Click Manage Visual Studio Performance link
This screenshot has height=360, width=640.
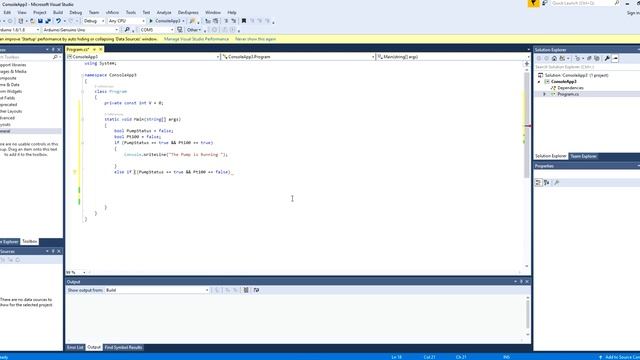click(196, 39)
